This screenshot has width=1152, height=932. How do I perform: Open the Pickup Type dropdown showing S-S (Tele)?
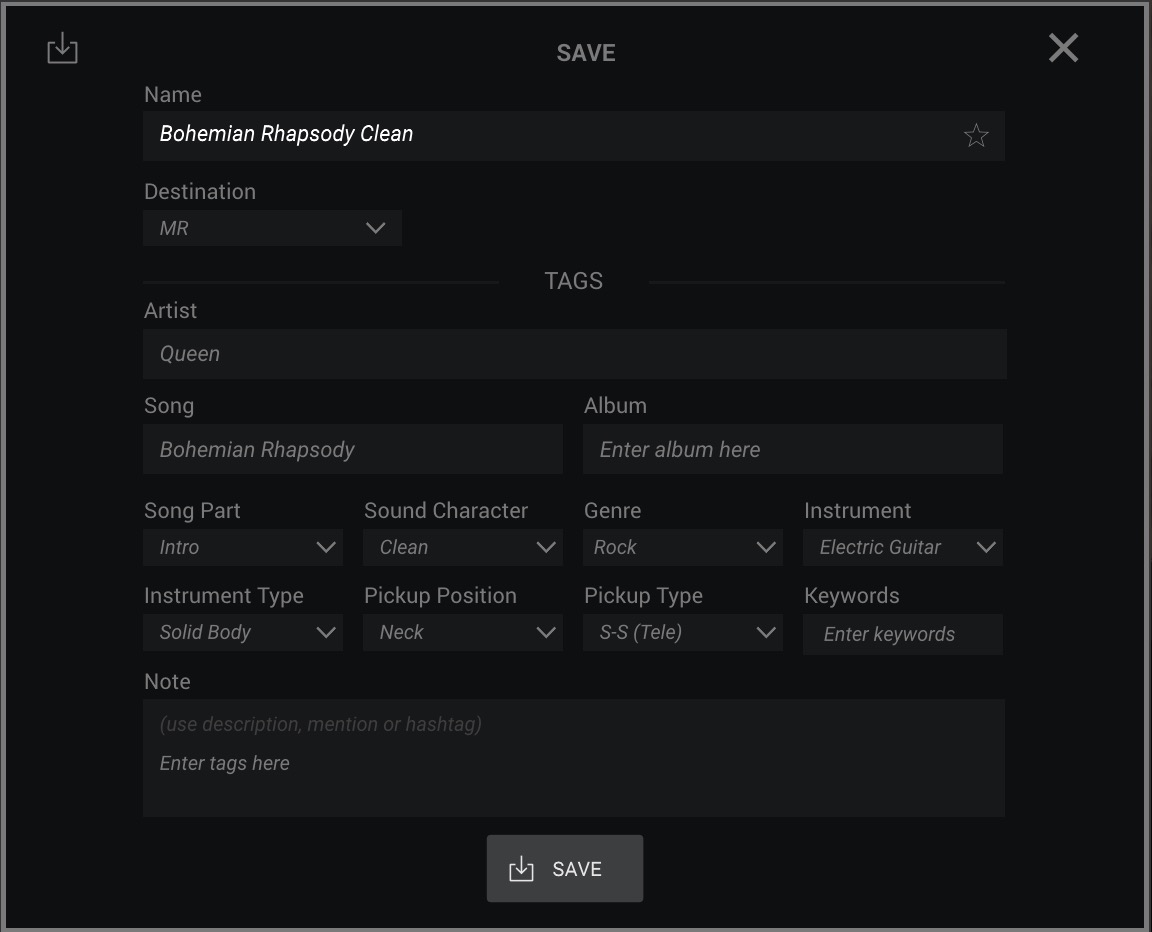coord(683,632)
